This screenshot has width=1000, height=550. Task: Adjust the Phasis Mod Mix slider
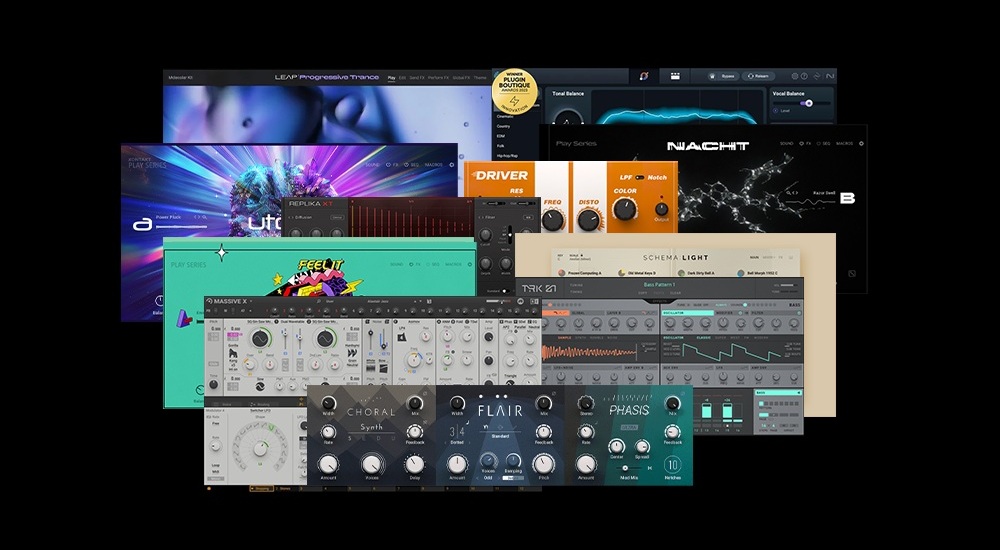pos(628,468)
